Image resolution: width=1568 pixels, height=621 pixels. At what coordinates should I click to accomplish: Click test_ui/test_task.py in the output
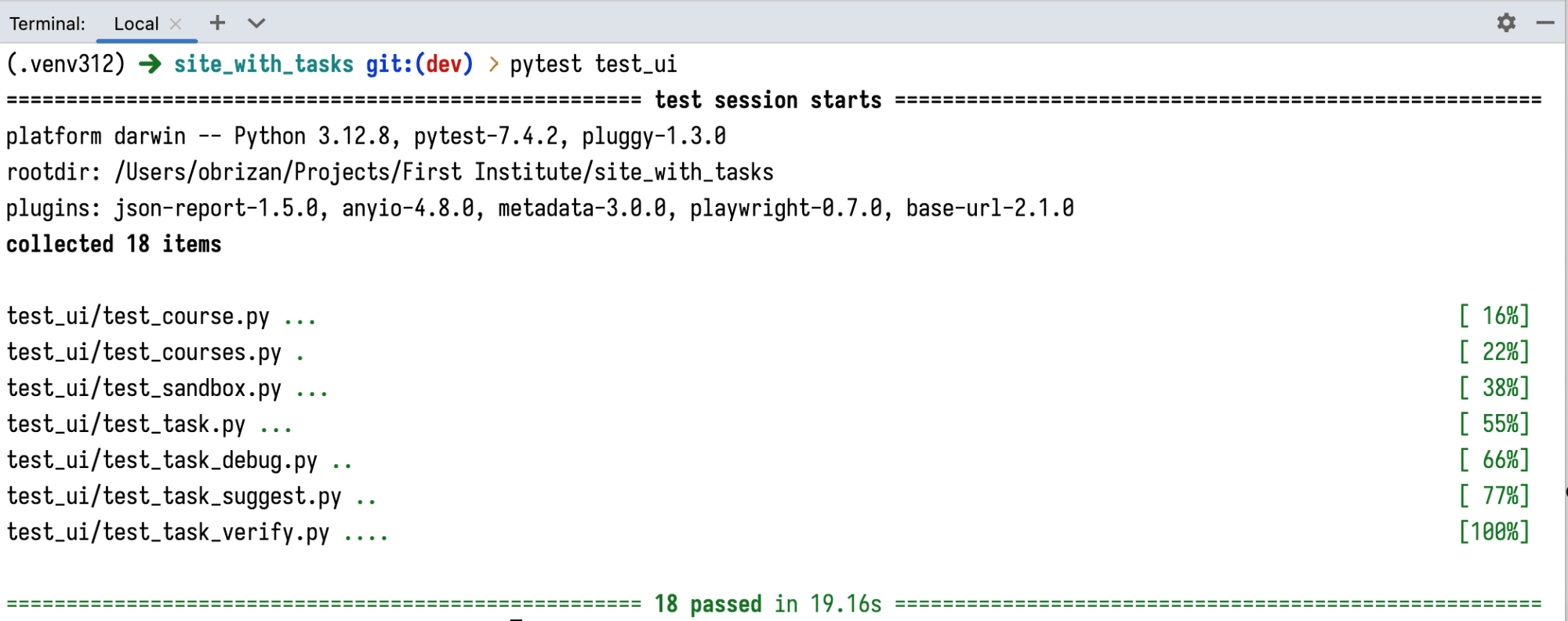click(x=125, y=424)
